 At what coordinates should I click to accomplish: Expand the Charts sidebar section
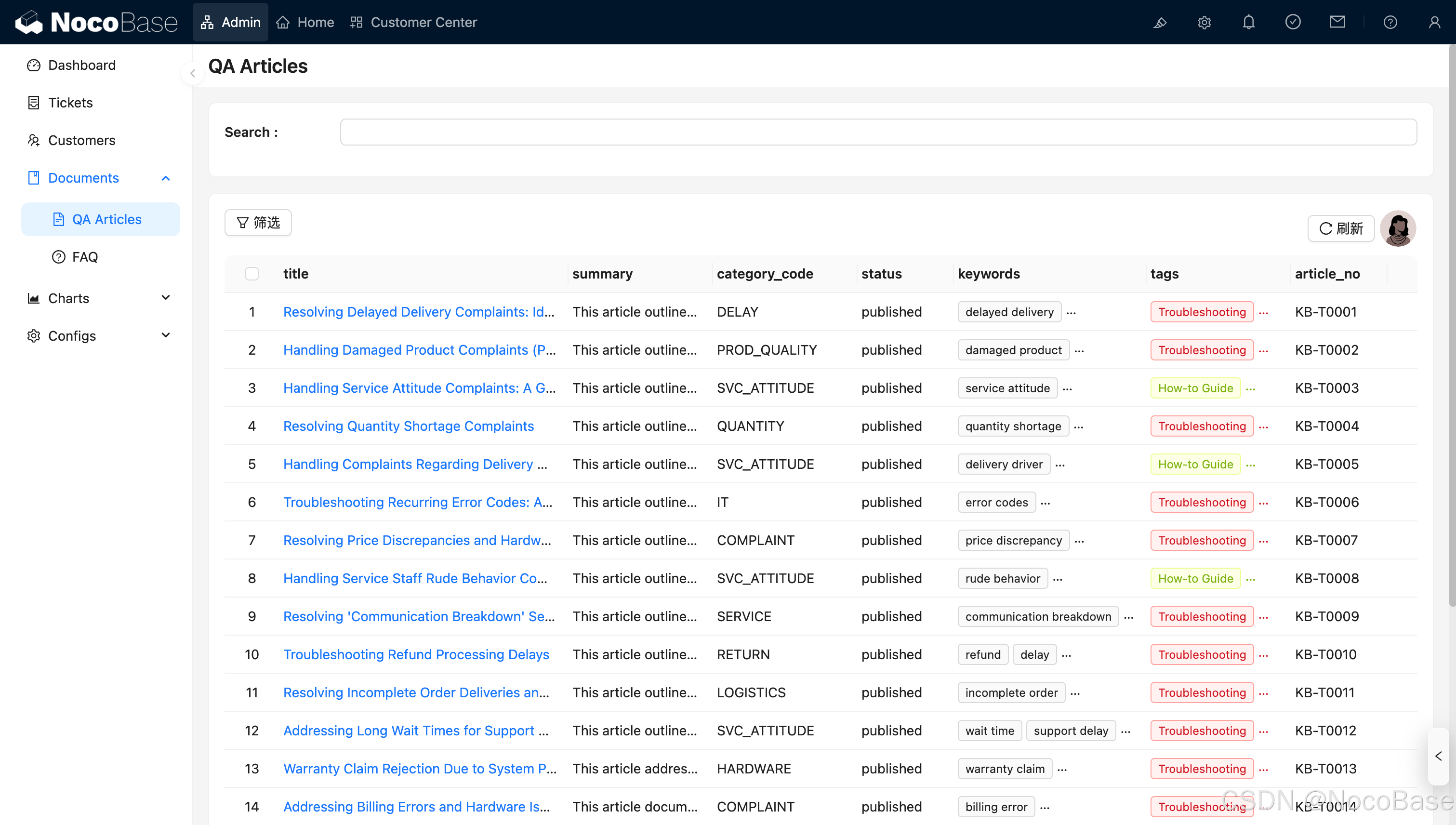[x=165, y=297]
